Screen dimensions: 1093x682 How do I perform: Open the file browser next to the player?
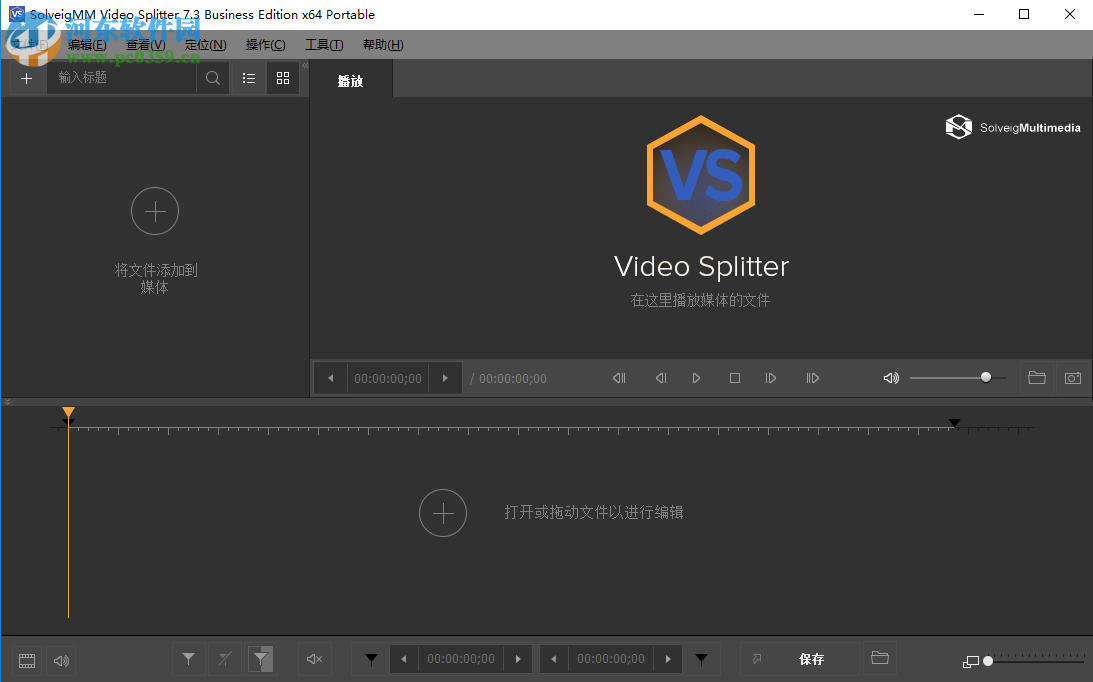[x=1036, y=378]
